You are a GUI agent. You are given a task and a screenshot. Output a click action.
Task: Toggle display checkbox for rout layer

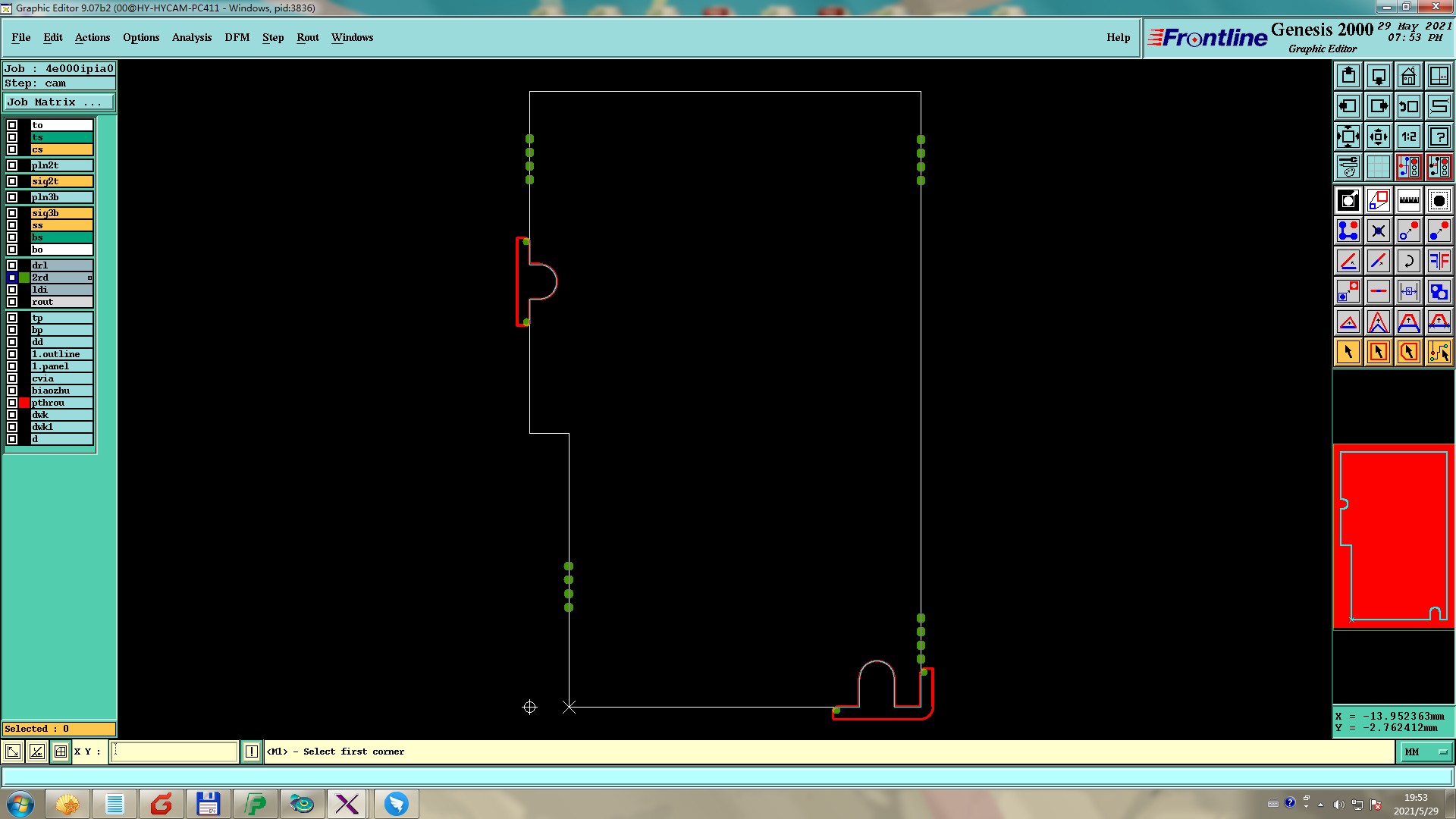pyautogui.click(x=12, y=302)
